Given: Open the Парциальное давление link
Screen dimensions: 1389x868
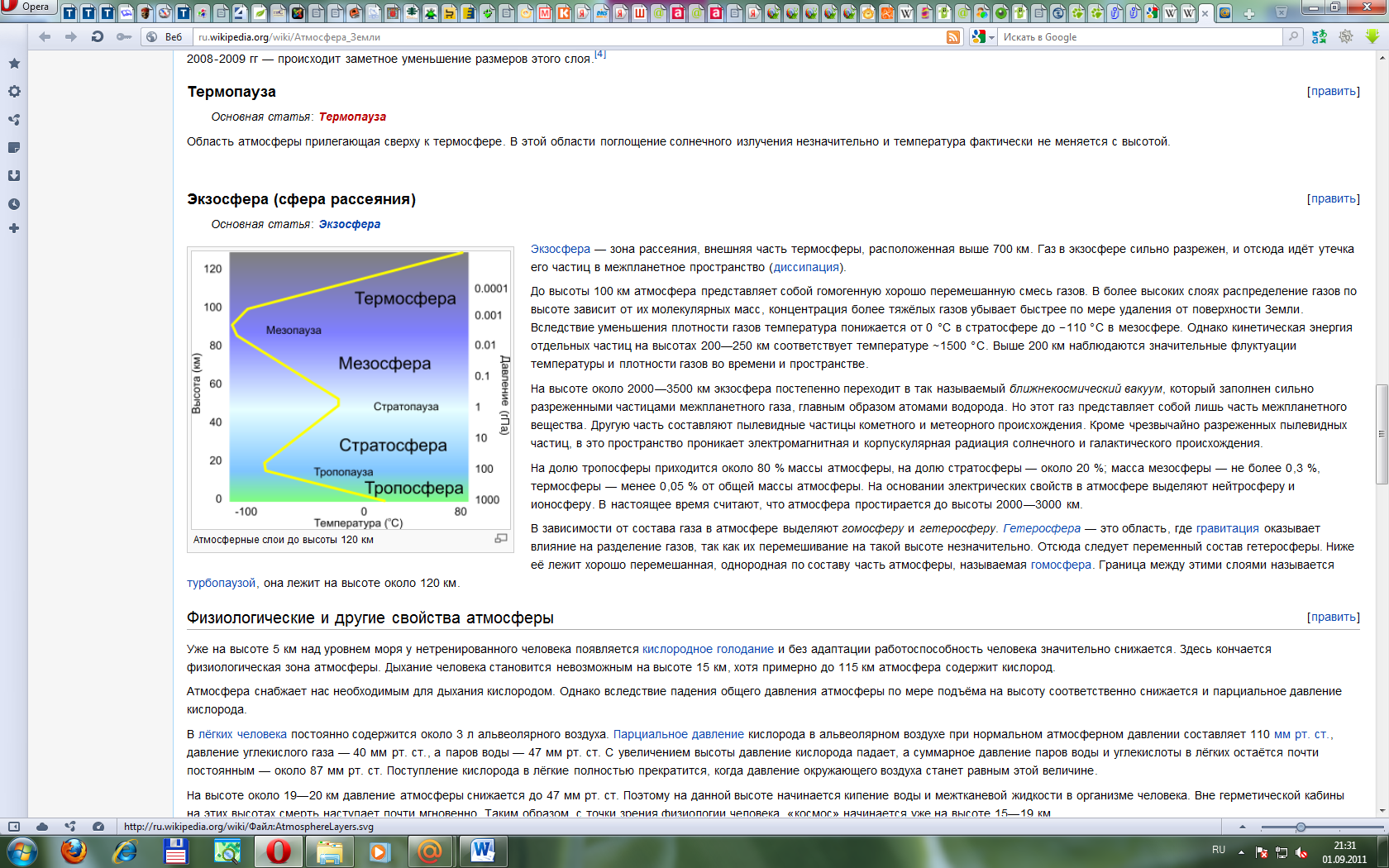Looking at the screenshot, I should coord(679,734).
